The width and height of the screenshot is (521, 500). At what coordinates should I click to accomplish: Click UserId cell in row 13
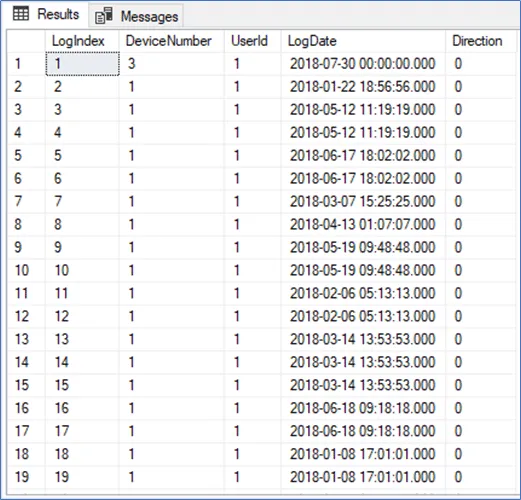(x=253, y=339)
